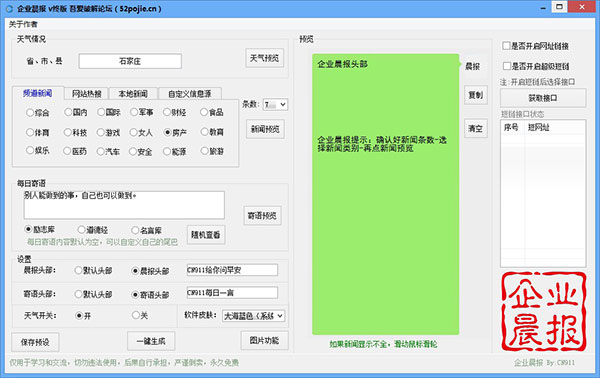Select the 科技 news category

coord(76,132)
